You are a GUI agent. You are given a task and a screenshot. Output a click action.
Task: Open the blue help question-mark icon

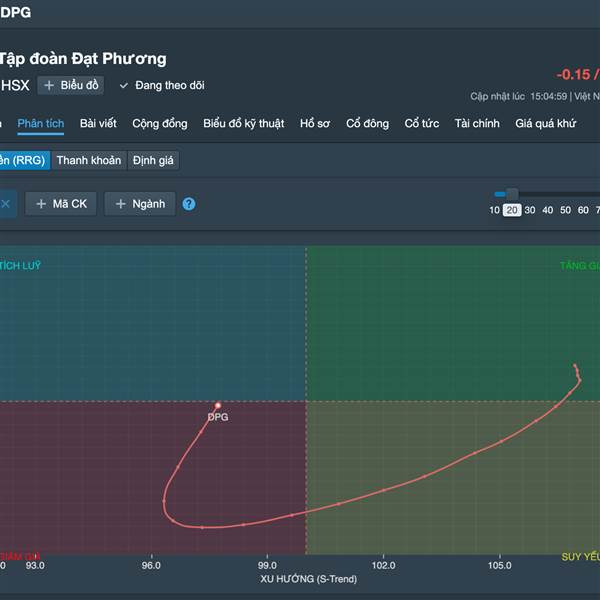[x=189, y=204]
